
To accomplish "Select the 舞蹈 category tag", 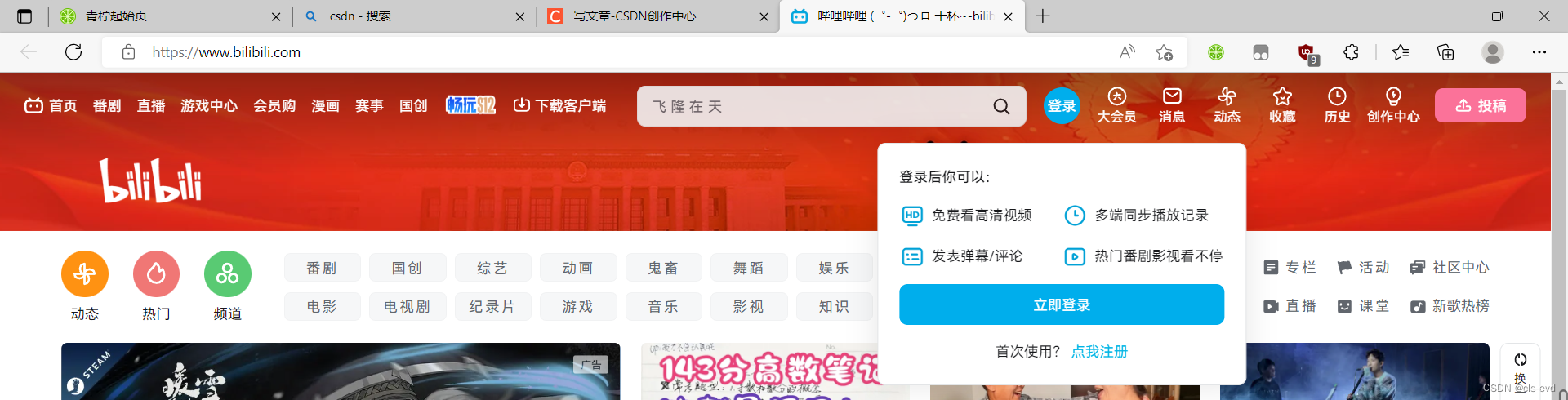I will tap(749, 268).
